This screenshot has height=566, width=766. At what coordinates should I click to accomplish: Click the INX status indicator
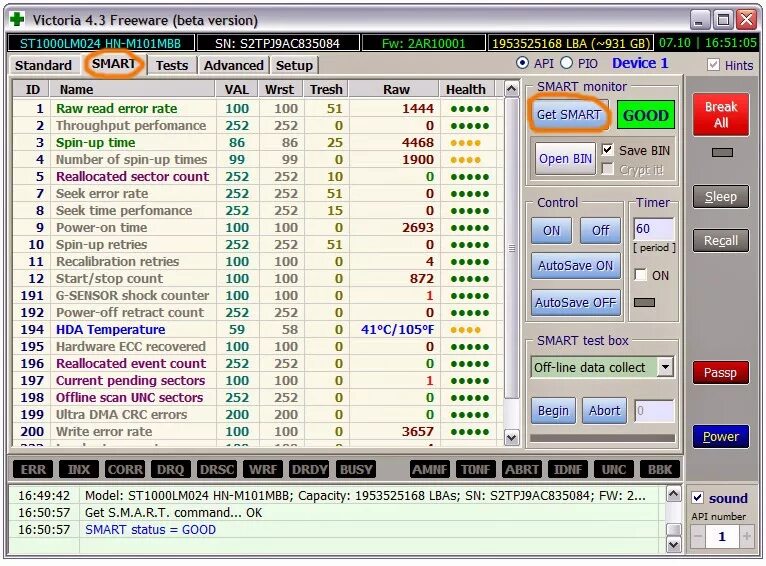pos(79,470)
